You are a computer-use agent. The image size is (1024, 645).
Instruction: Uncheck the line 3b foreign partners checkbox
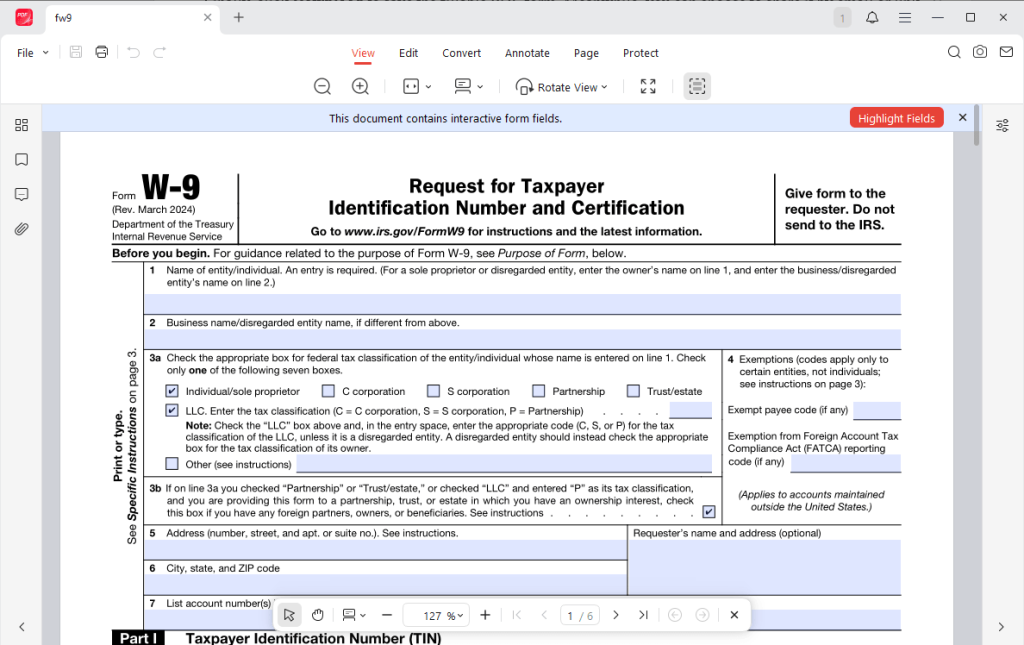point(709,512)
